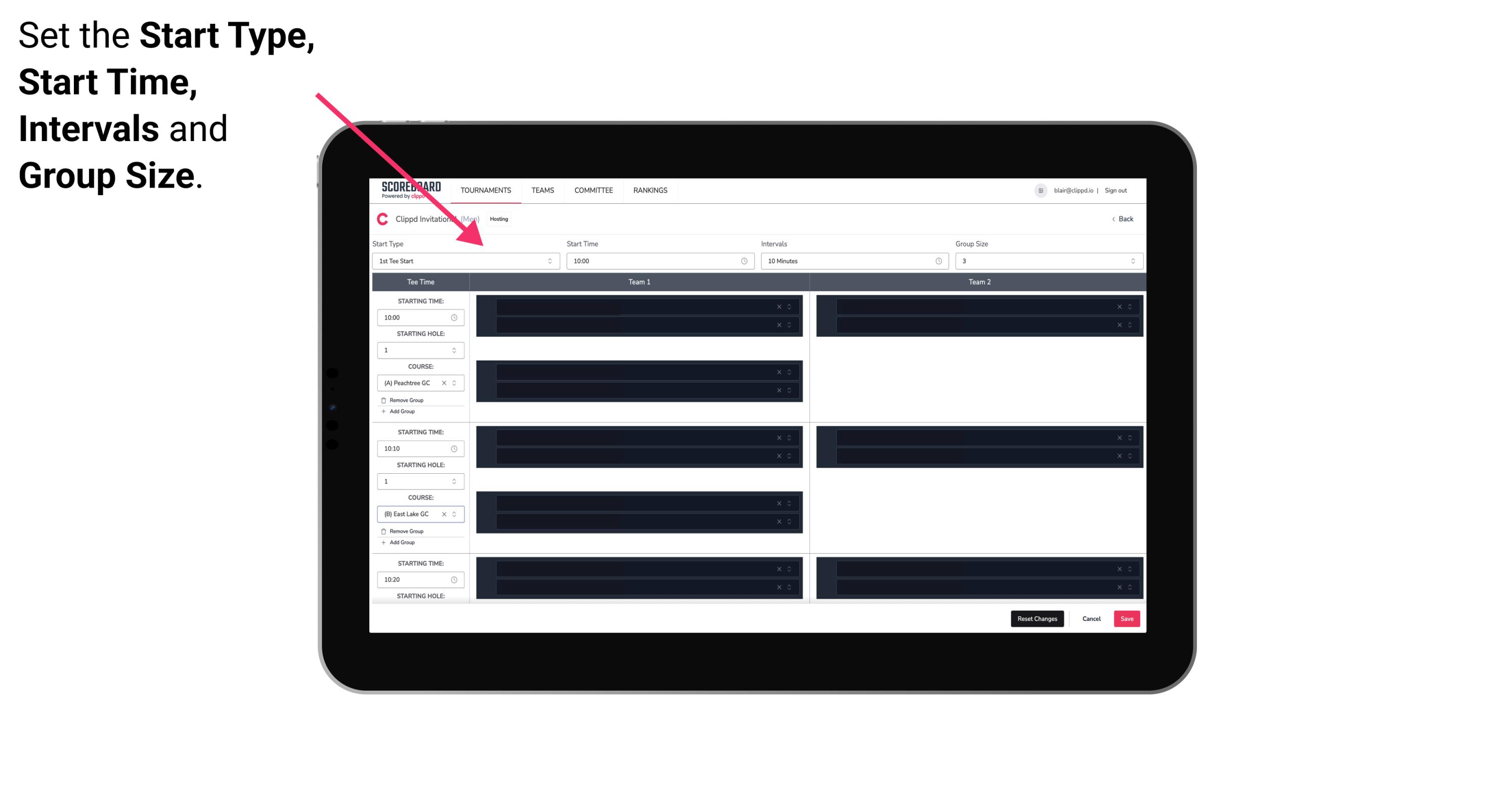Viewport: 1510px width, 812px height.
Task: Click the TOURNAMENTS tab in navigation
Action: click(487, 190)
